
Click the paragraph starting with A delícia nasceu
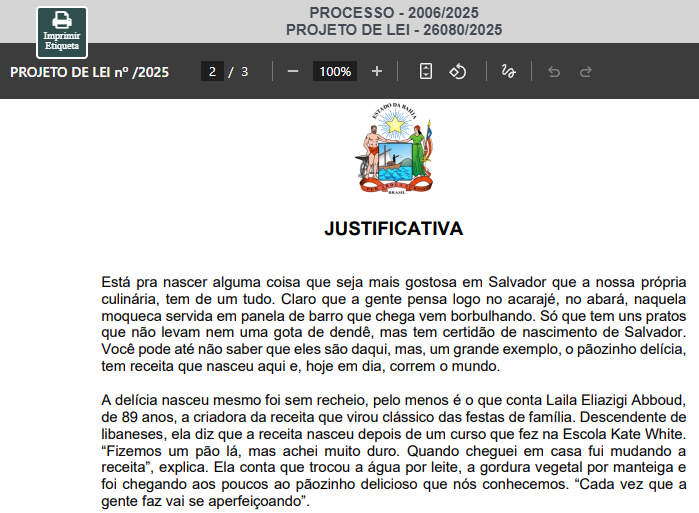pos(393,437)
